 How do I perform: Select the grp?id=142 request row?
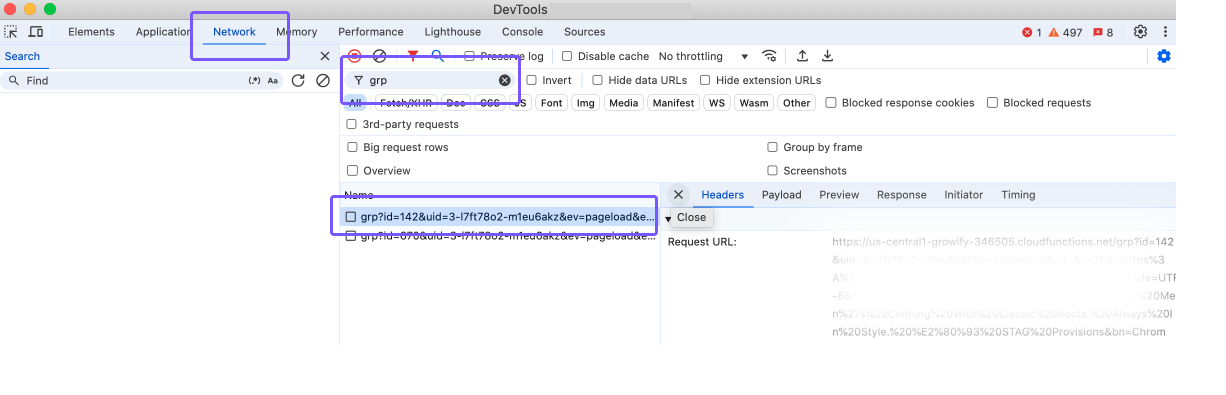click(499, 217)
